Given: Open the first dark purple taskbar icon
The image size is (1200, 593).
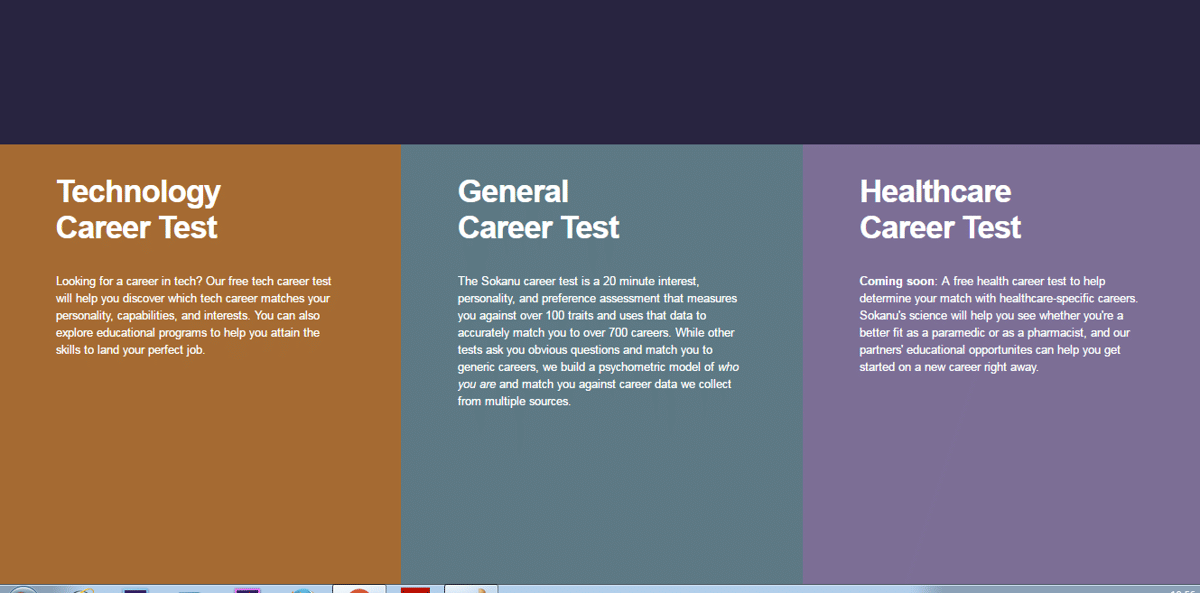Looking at the screenshot, I should point(136,590).
